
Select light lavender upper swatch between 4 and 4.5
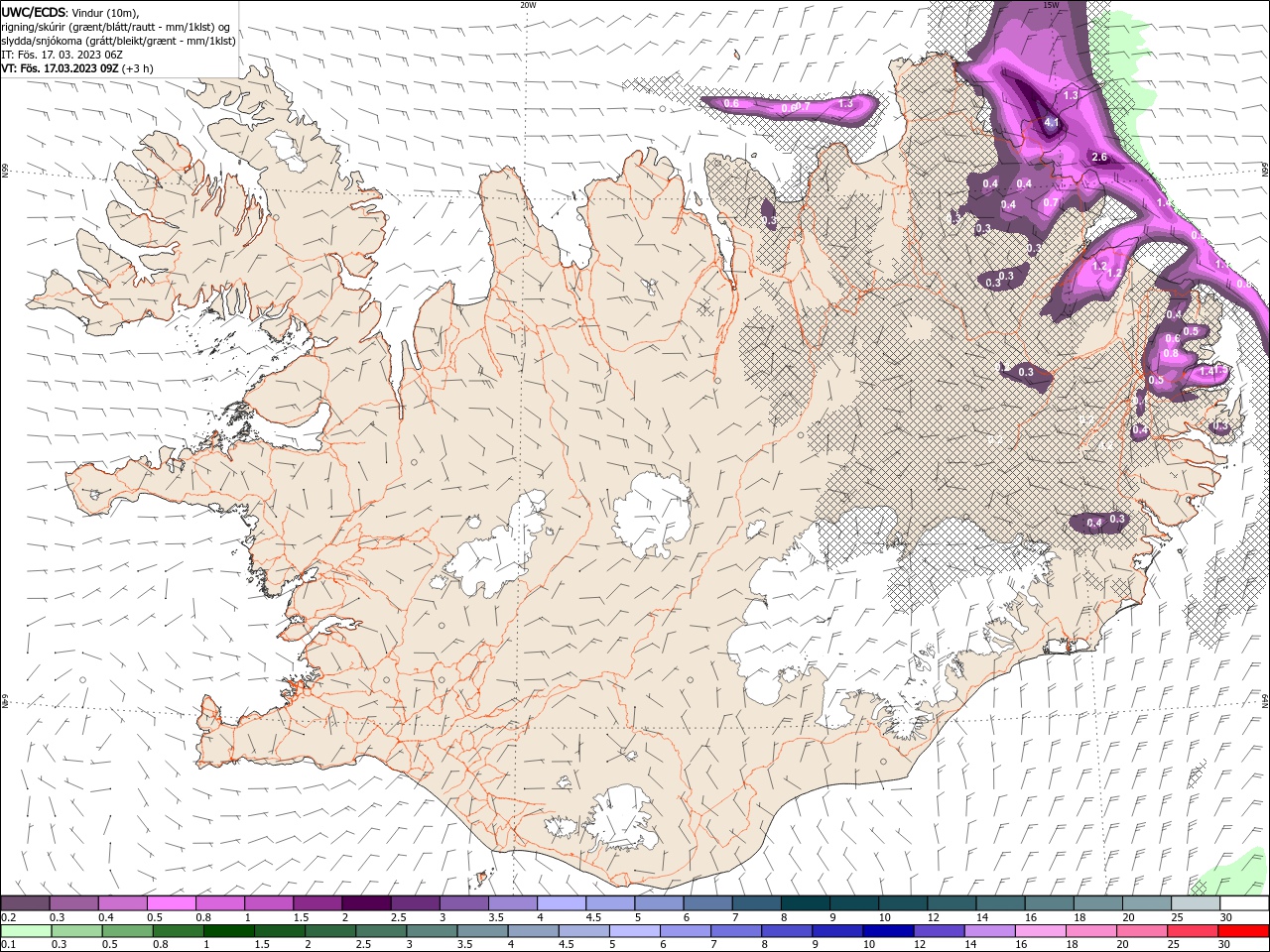coord(561,903)
